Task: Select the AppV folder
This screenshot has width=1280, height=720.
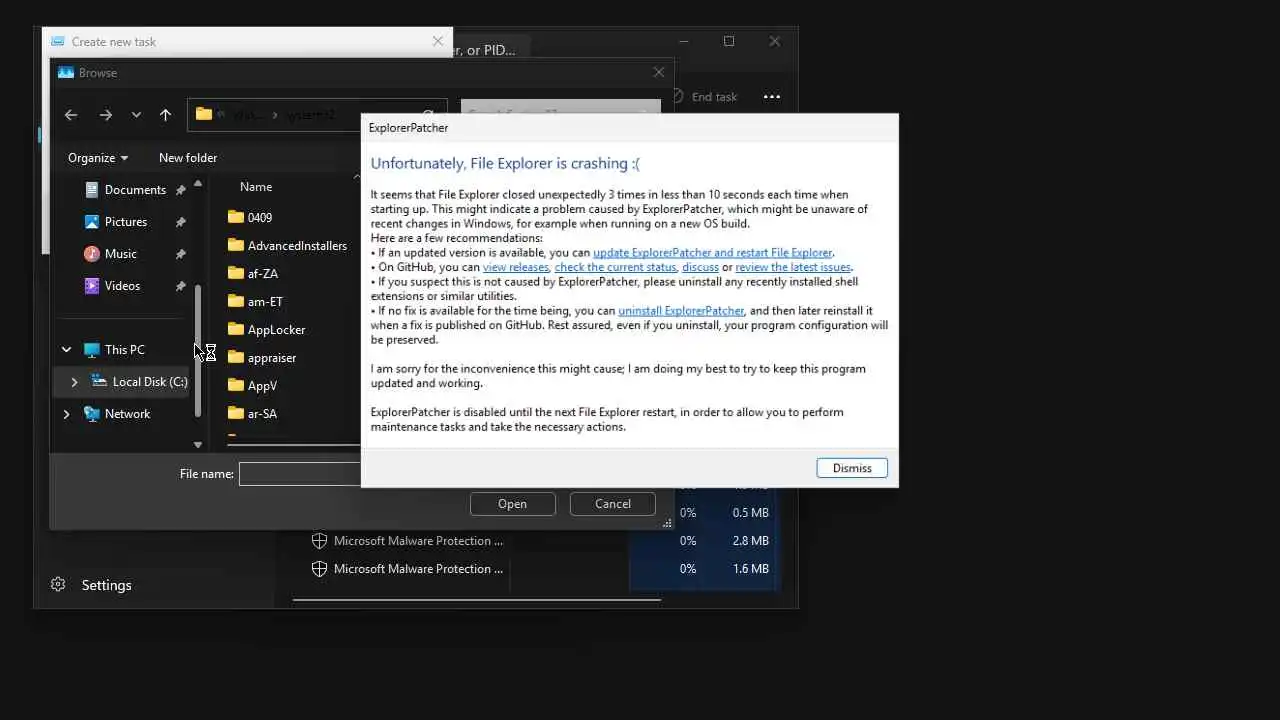Action: [262, 385]
